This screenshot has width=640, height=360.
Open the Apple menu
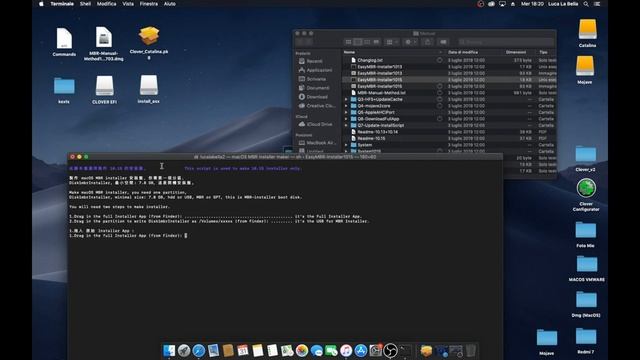pyautogui.click(x=41, y=4)
